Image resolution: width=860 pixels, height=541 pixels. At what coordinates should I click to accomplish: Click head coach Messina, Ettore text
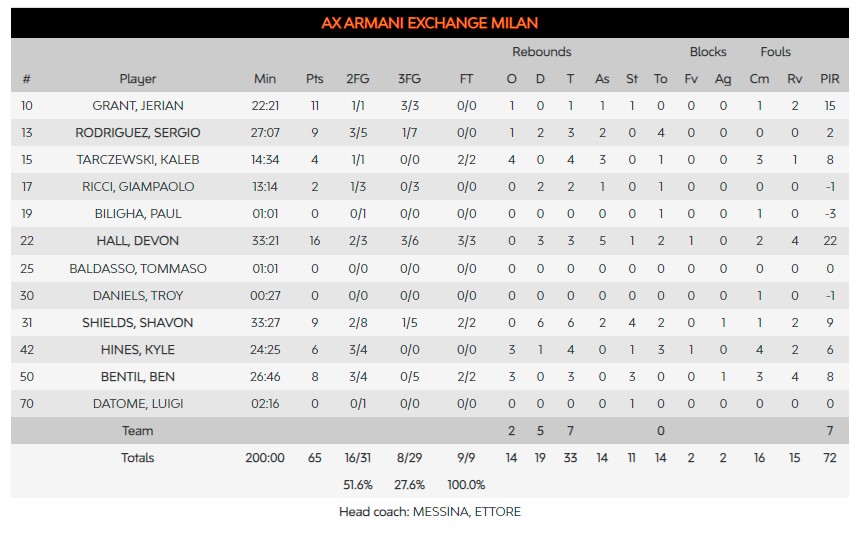click(x=430, y=512)
